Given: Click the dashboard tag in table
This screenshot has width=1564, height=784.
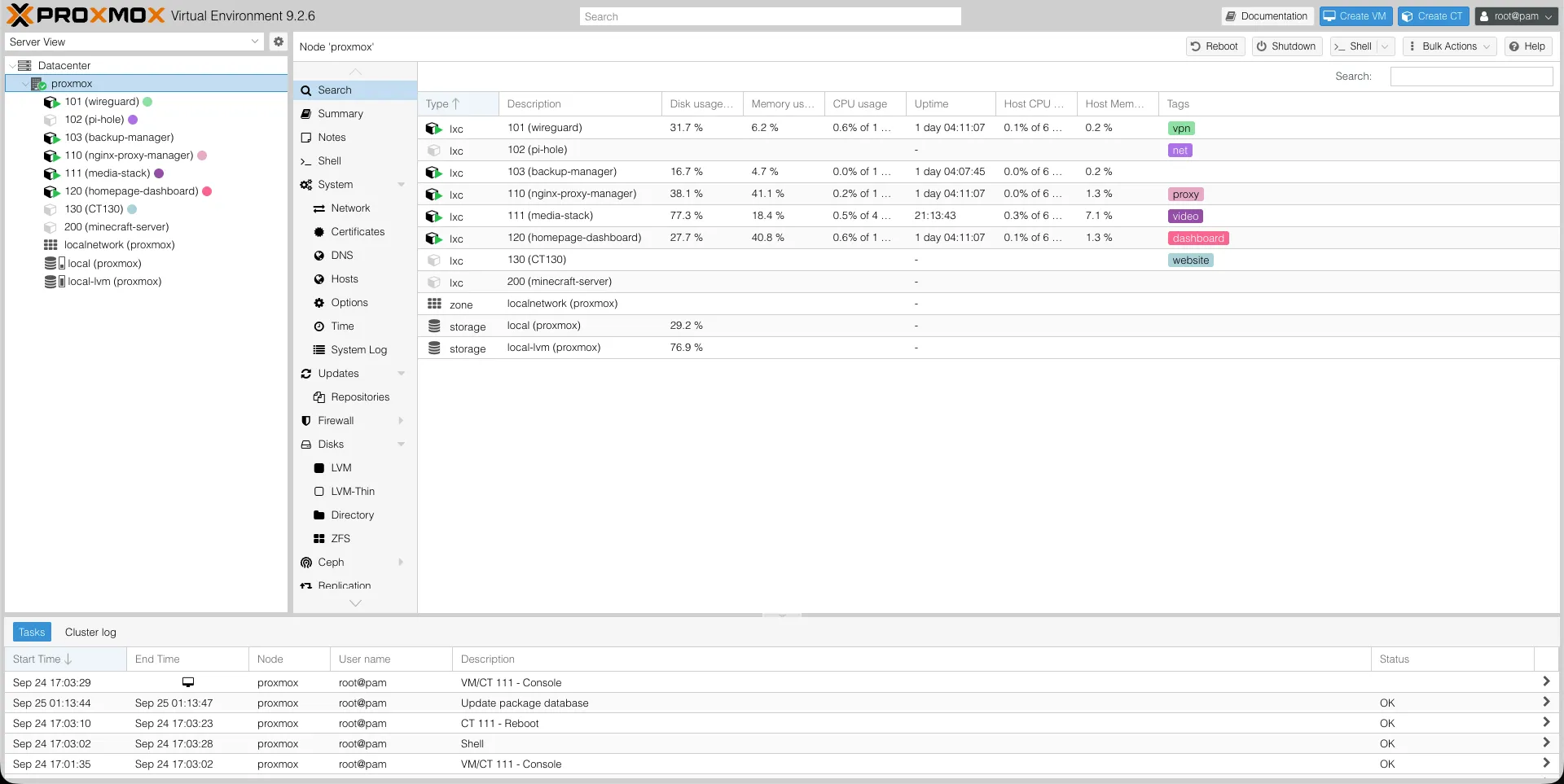Looking at the screenshot, I should [x=1198, y=239].
